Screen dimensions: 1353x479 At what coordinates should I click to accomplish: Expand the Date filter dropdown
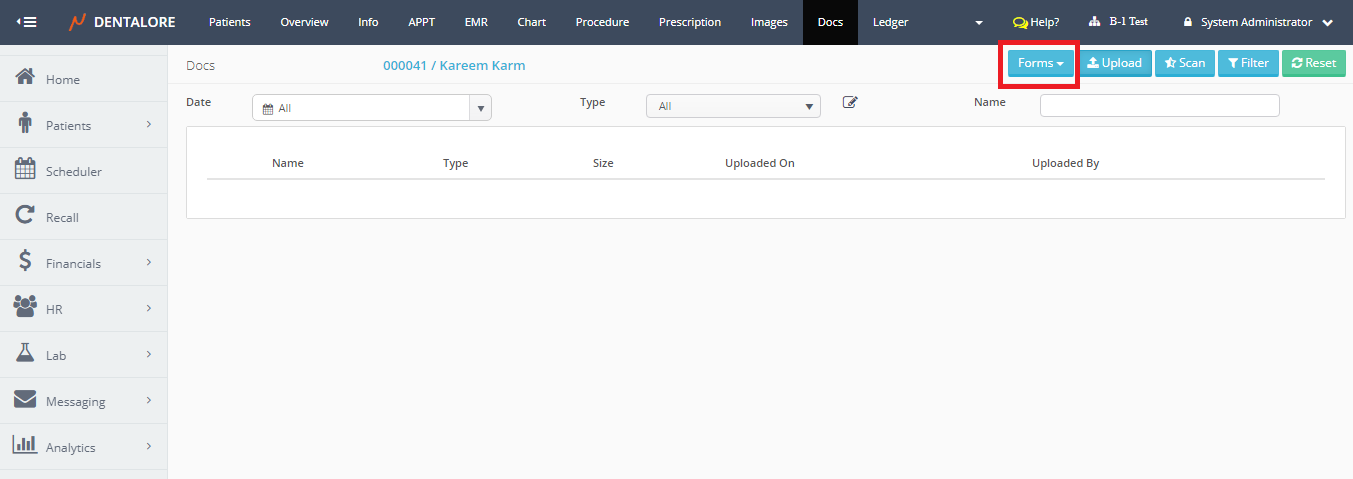click(x=480, y=108)
